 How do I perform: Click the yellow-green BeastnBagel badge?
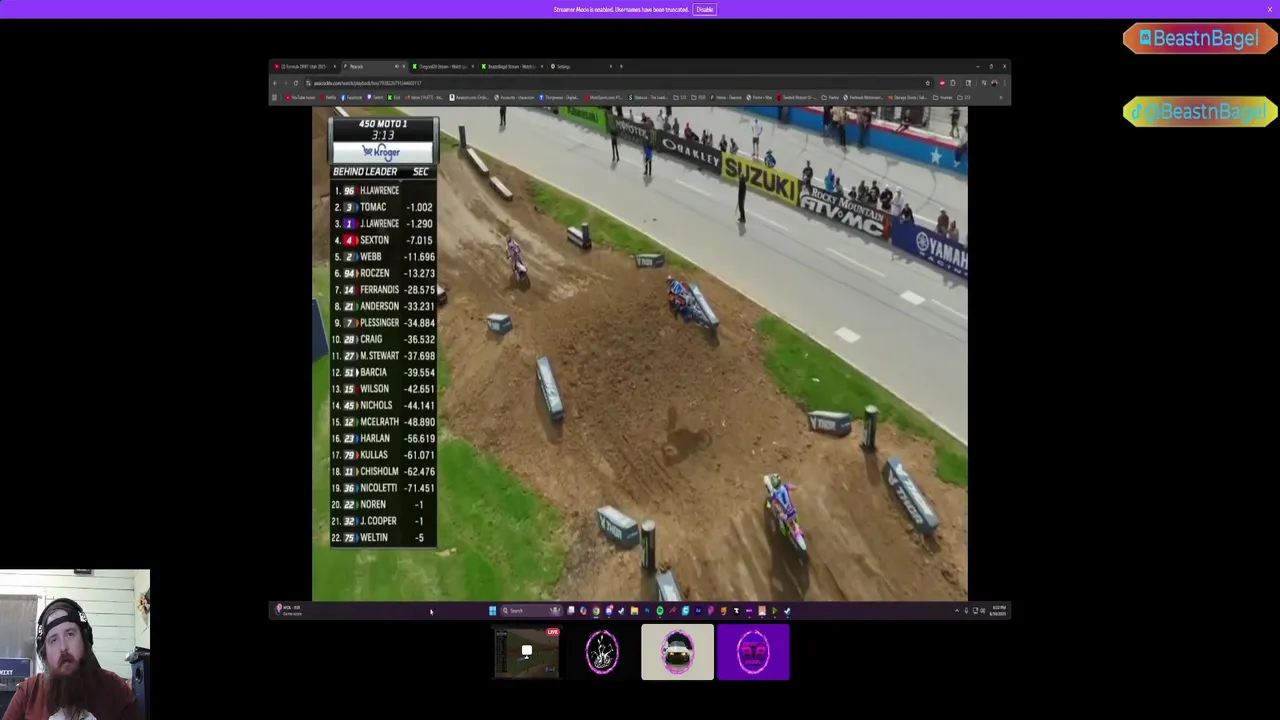pyautogui.click(x=1199, y=112)
